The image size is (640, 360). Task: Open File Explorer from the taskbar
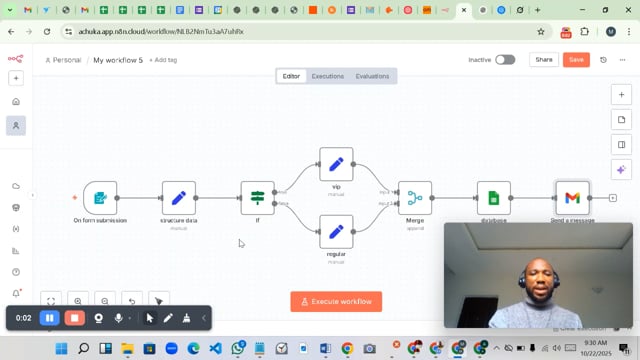pyautogui.click(x=127, y=348)
